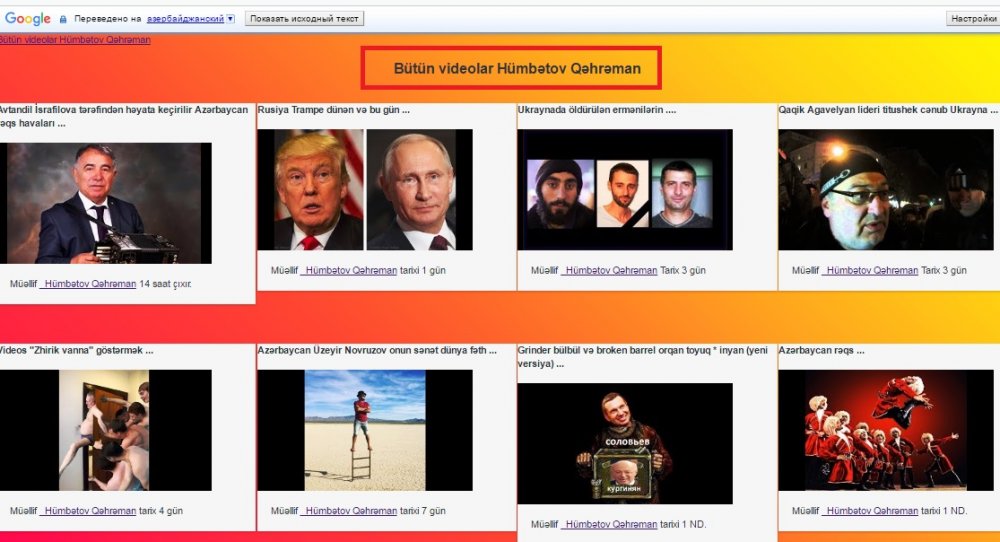Open author link under the accordion video
Viewport: 1000px width, 542px height.
pyautogui.click(x=88, y=284)
